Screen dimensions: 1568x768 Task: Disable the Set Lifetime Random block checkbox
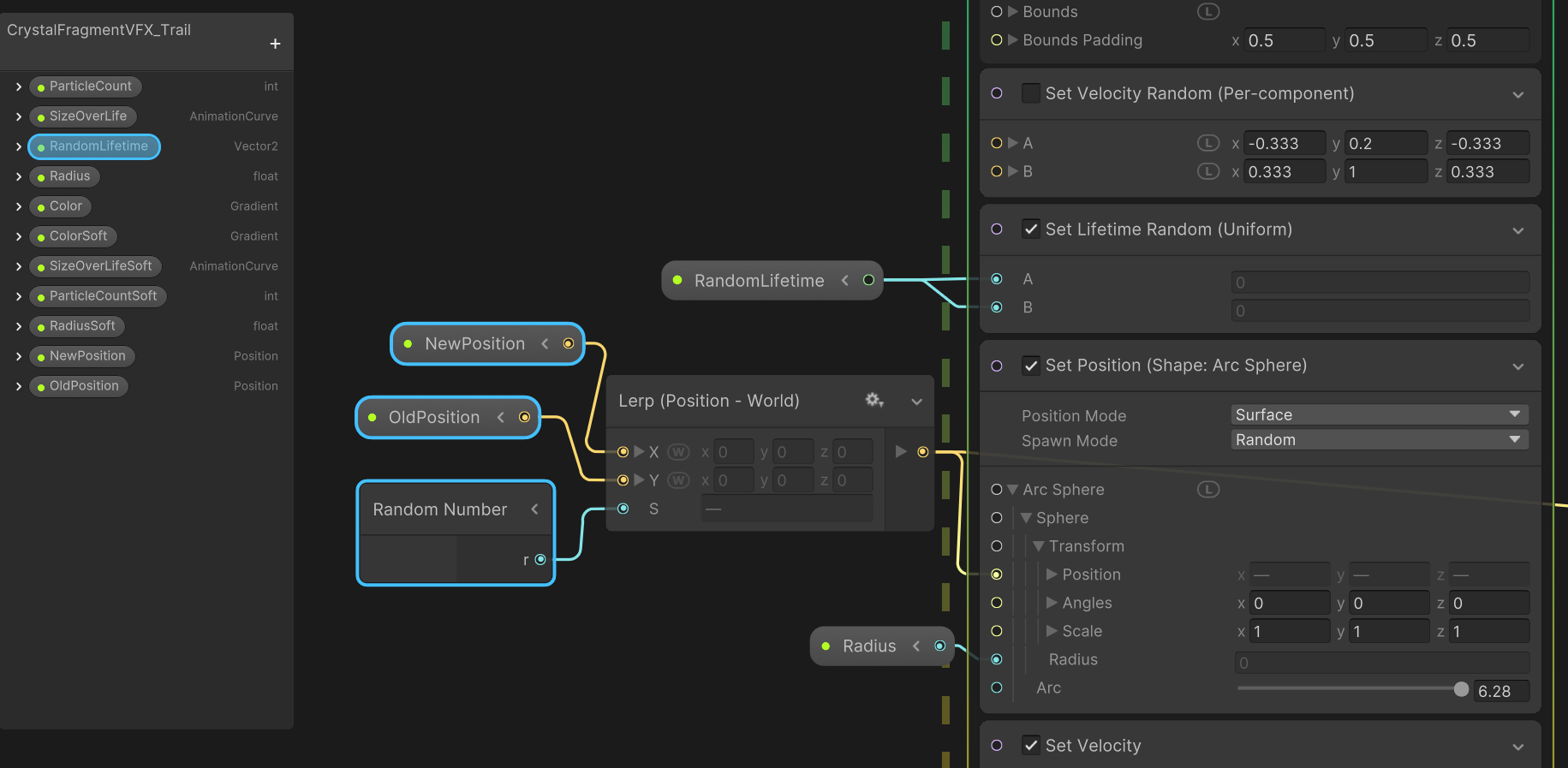[x=1031, y=229]
